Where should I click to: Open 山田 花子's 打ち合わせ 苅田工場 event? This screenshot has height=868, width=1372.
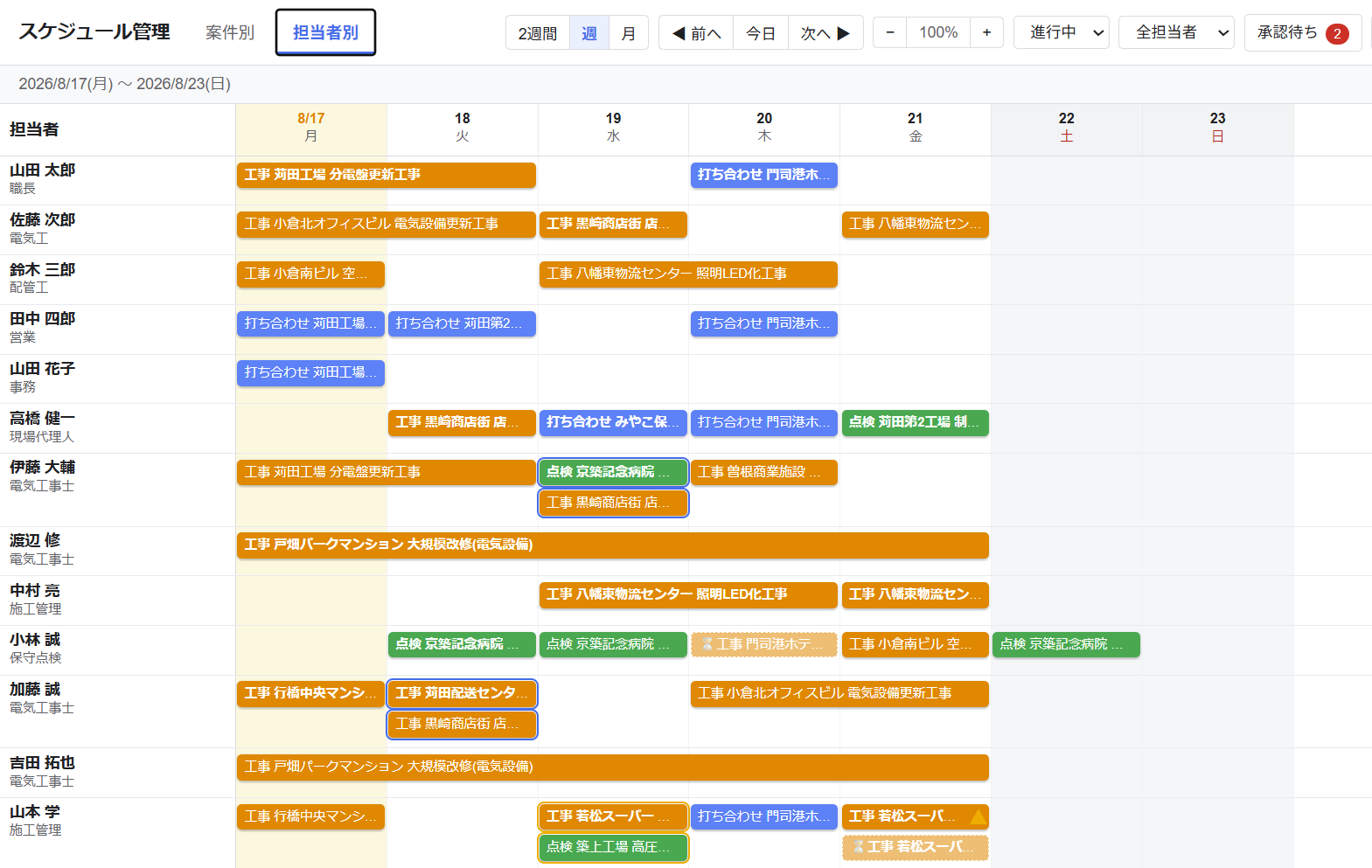point(310,373)
